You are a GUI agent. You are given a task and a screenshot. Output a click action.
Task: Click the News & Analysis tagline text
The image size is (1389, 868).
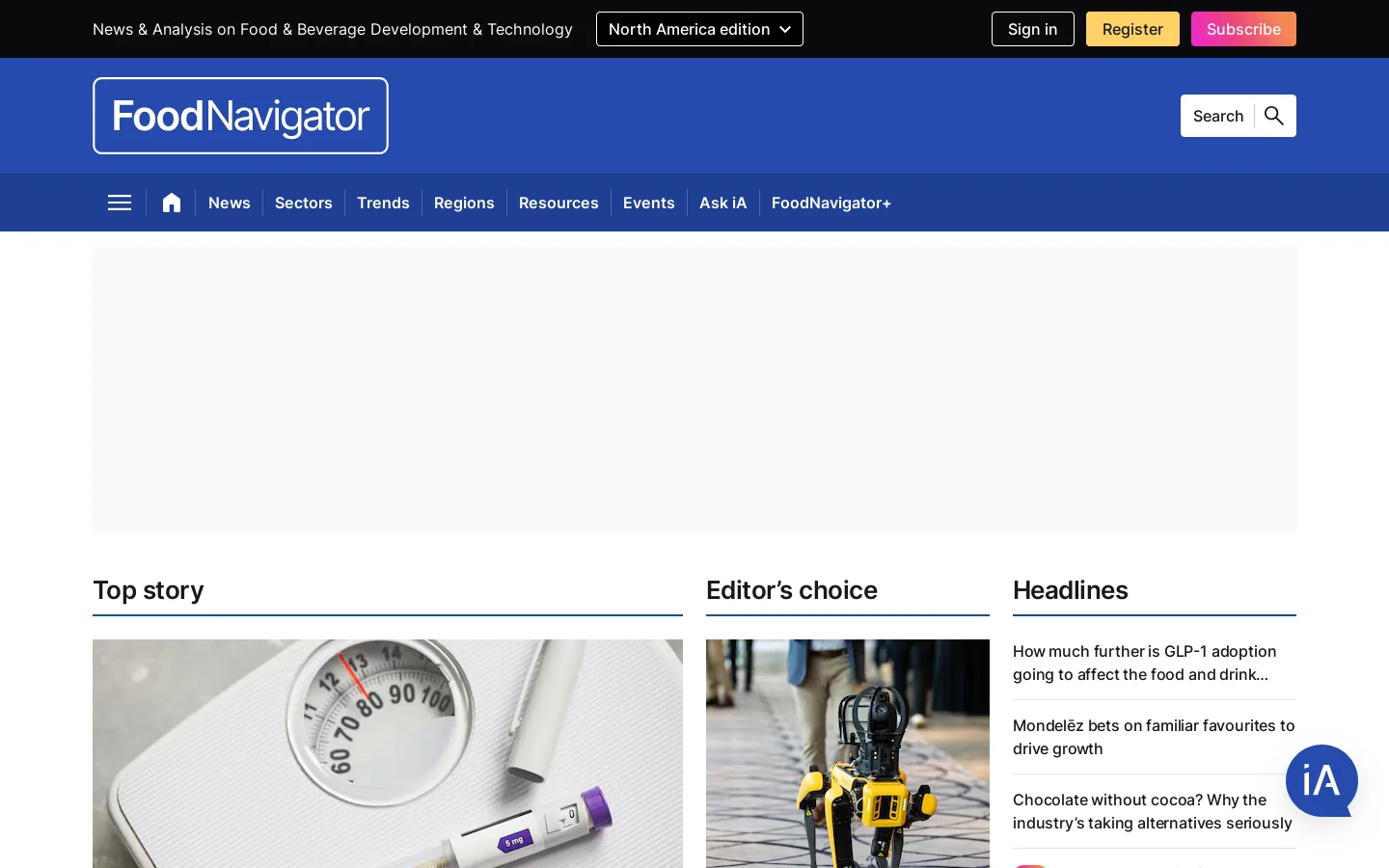[x=333, y=29]
